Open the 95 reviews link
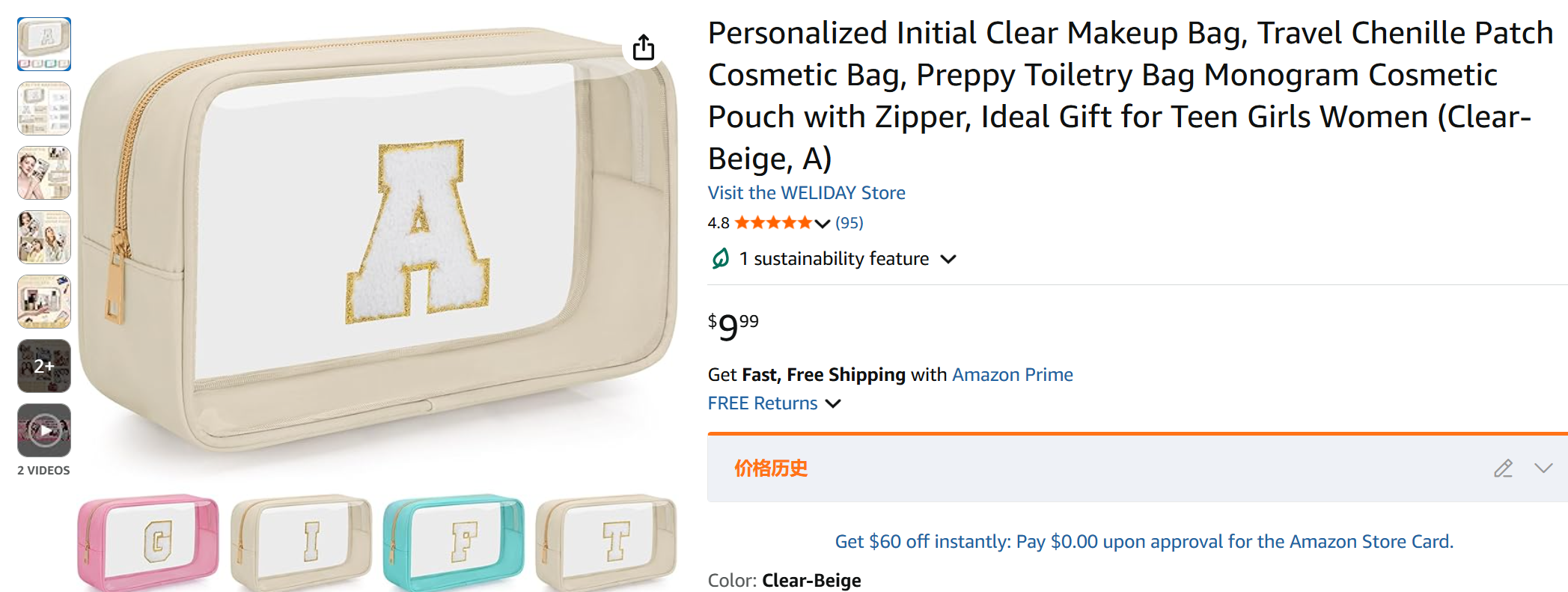 click(x=849, y=223)
